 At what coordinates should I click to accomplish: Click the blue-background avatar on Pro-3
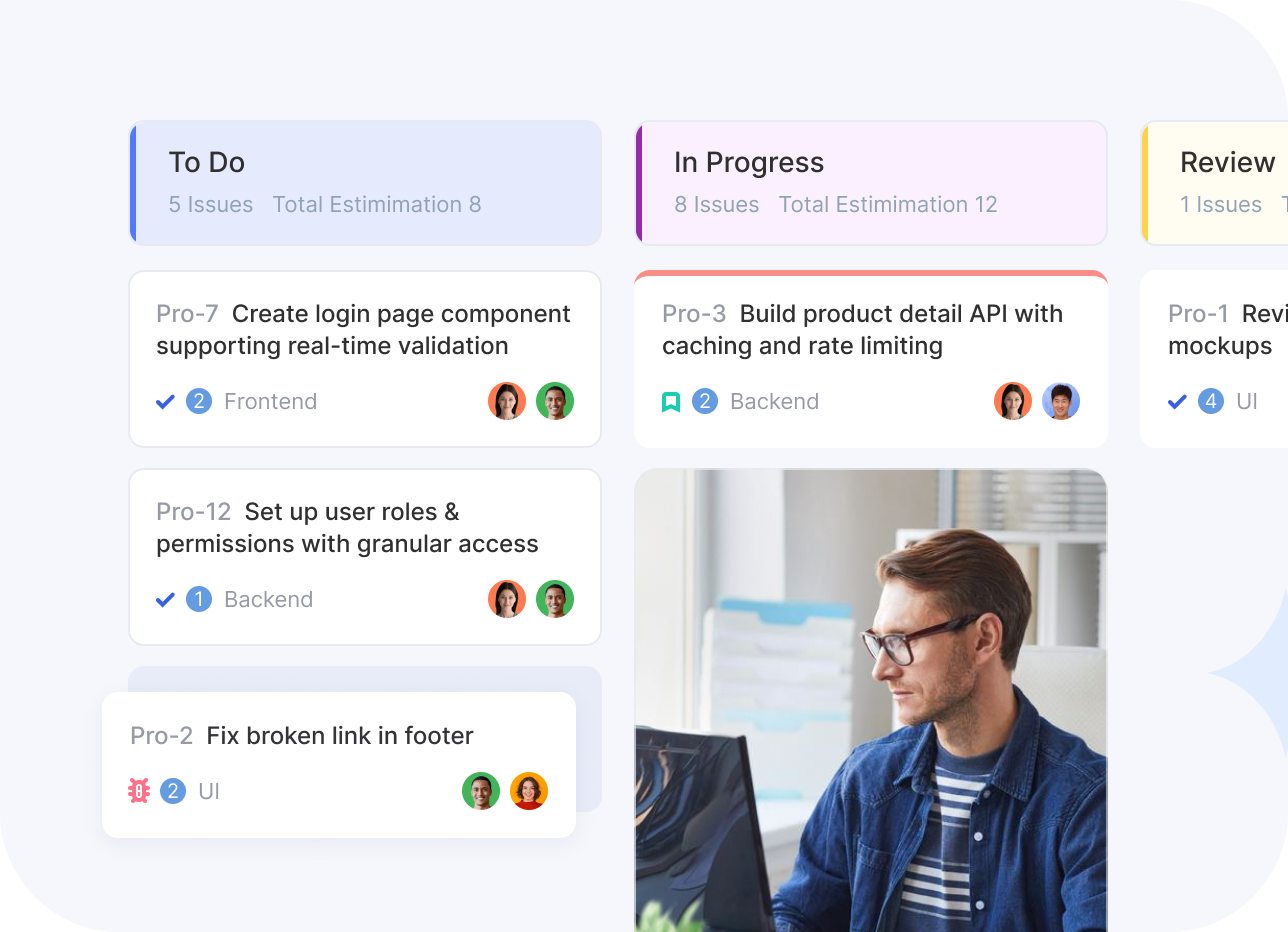click(1061, 402)
